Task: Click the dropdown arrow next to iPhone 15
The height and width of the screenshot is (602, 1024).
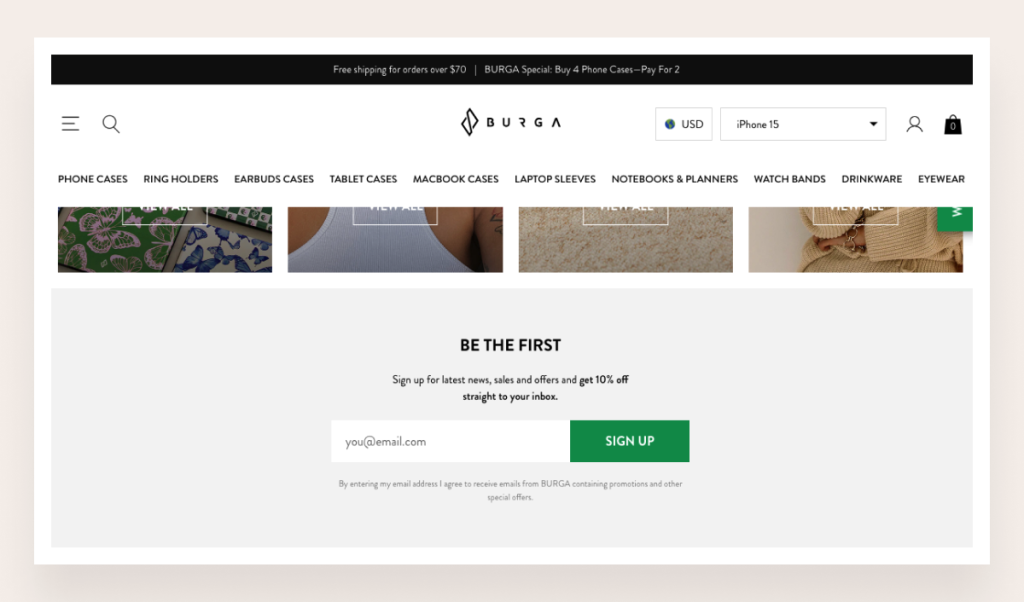Action: pos(873,124)
